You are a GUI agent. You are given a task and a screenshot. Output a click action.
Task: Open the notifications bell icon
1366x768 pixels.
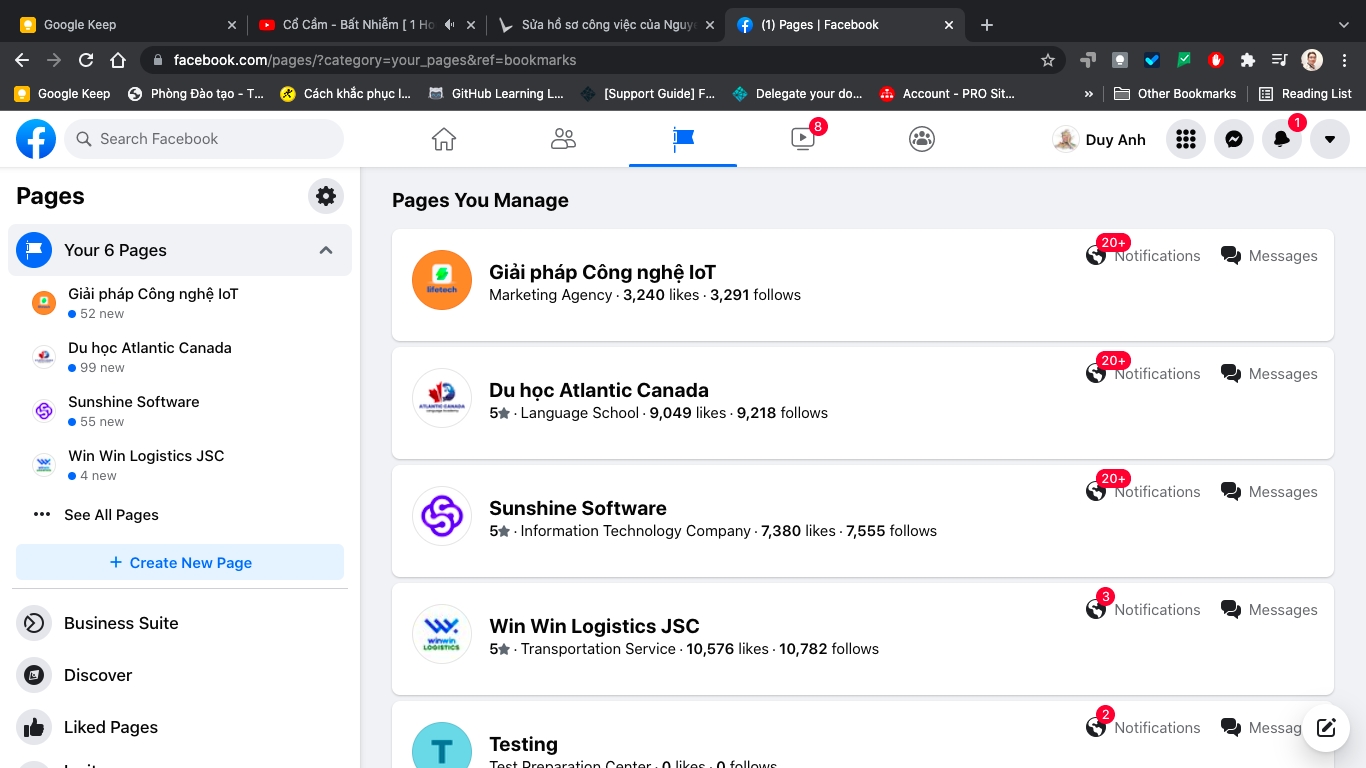[x=1282, y=140]
